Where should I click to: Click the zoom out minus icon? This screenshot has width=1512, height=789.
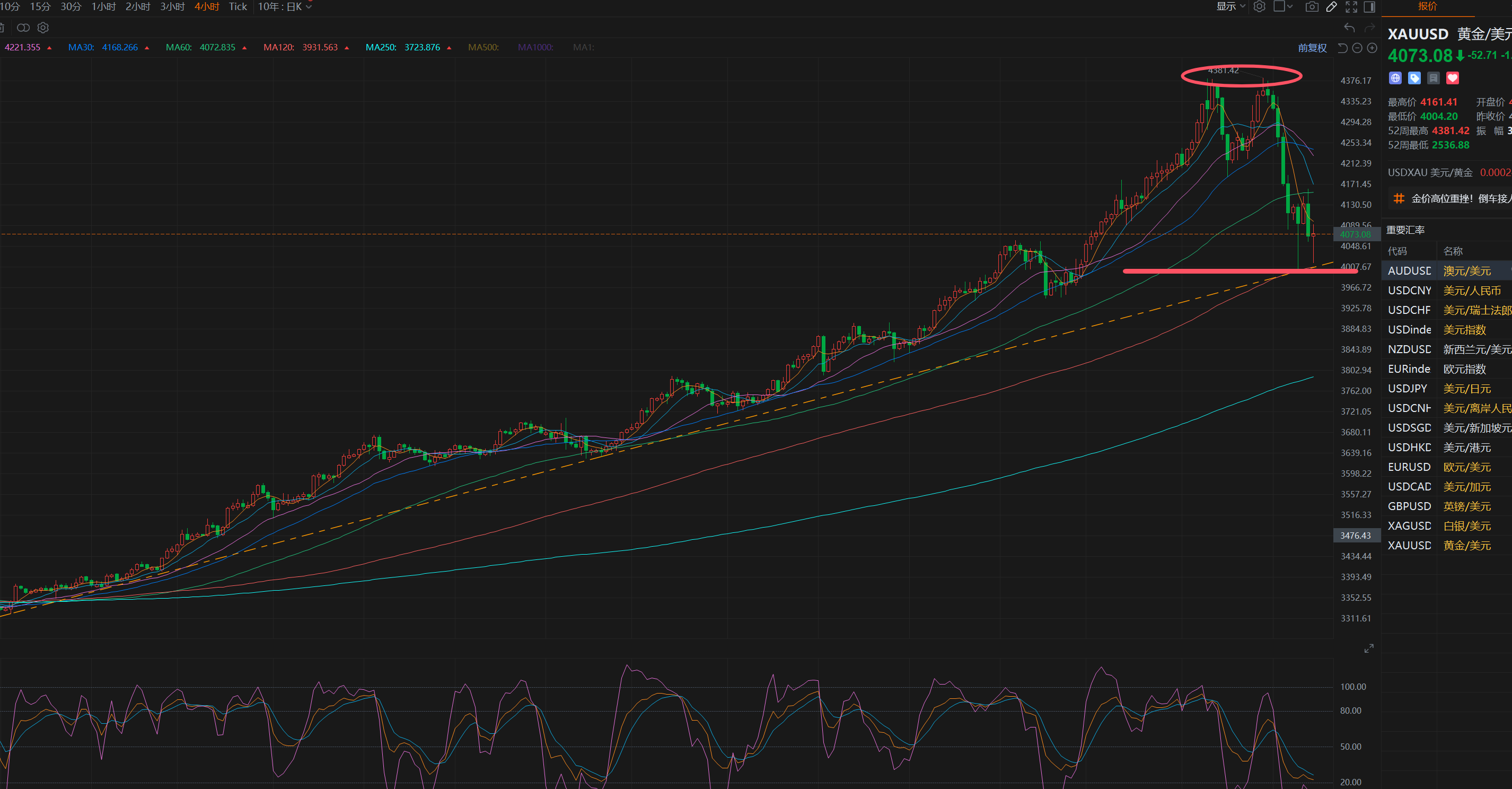(x=1357, y=48)
